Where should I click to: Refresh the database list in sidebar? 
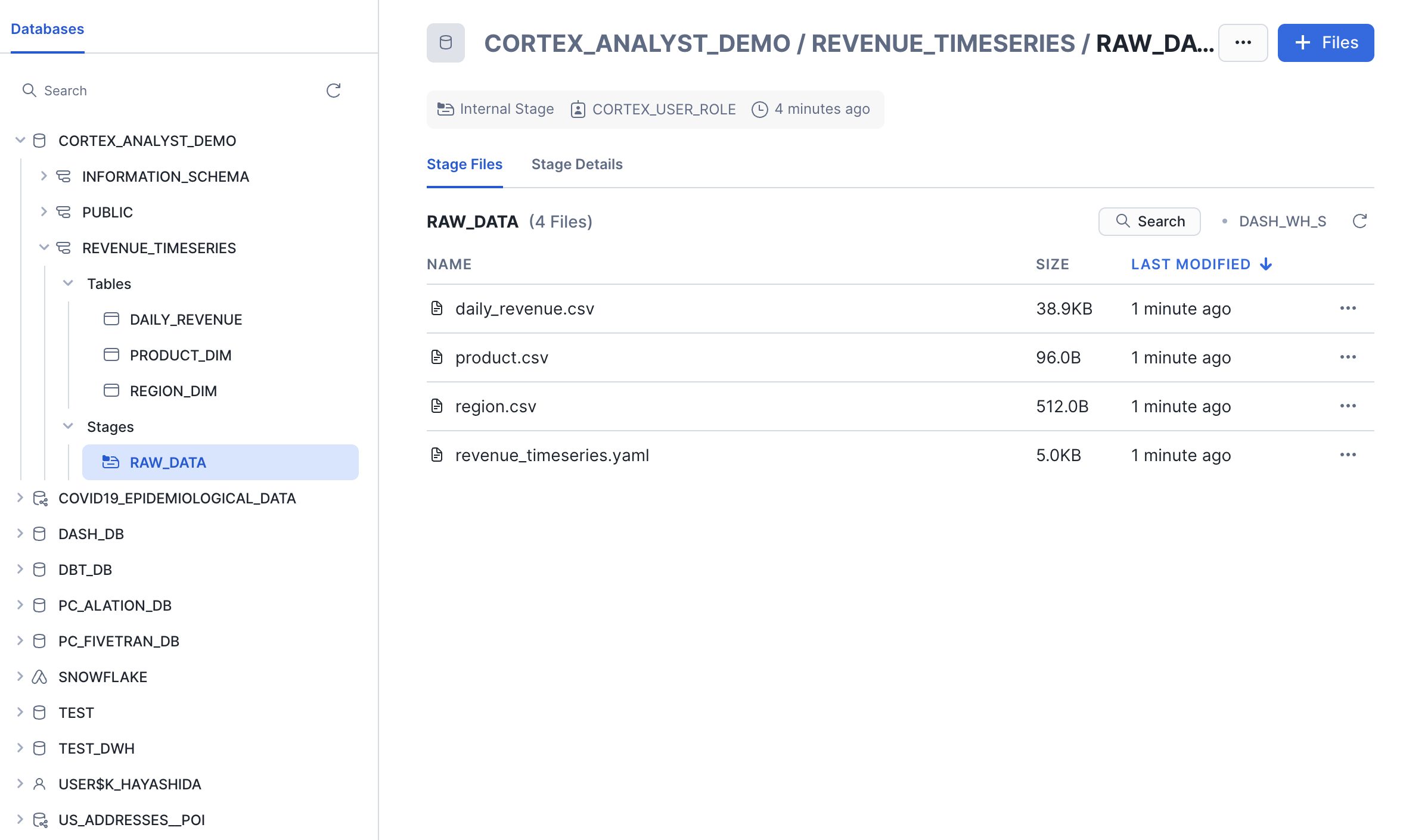coord(333,91)
